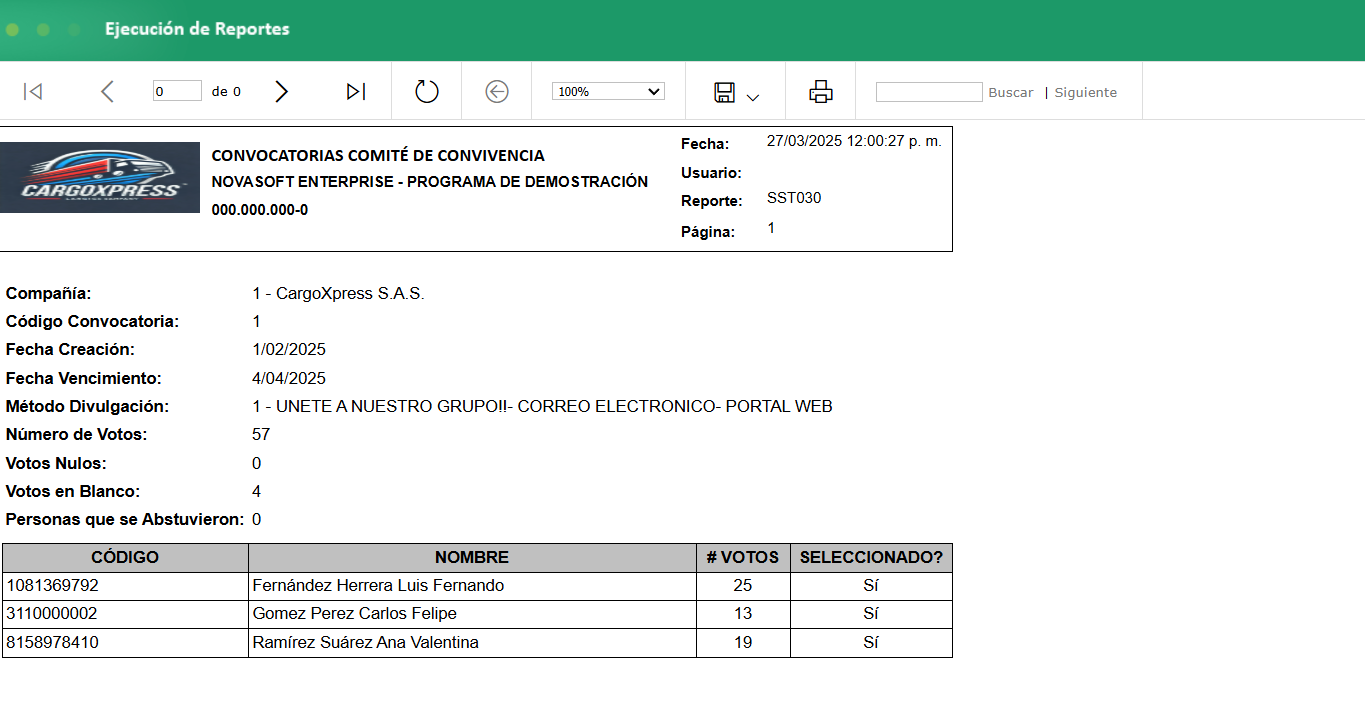
Task: Open export save menu
Action: (x=736, y=93)
